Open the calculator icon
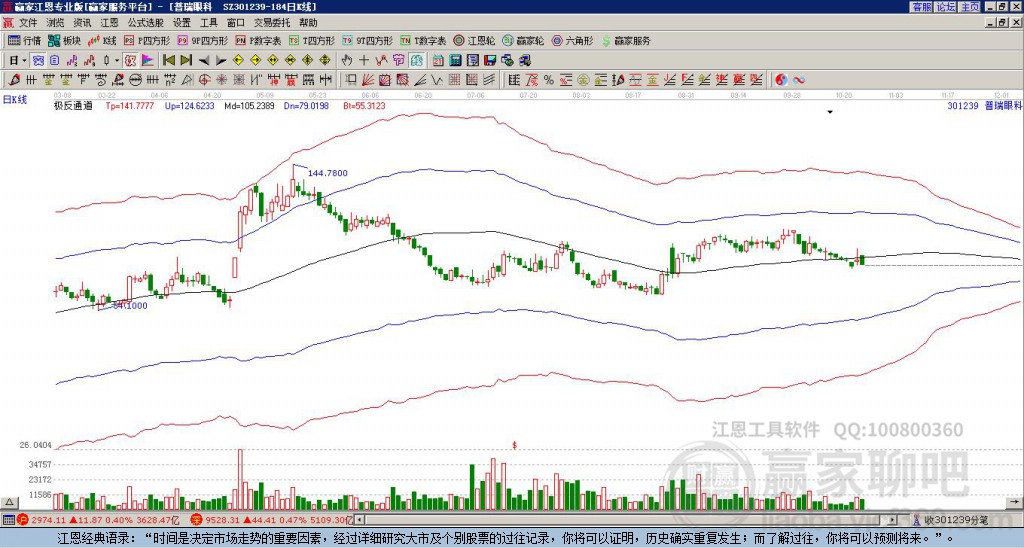This screenshot has width=1024, height=548. [x=455, y=60]
